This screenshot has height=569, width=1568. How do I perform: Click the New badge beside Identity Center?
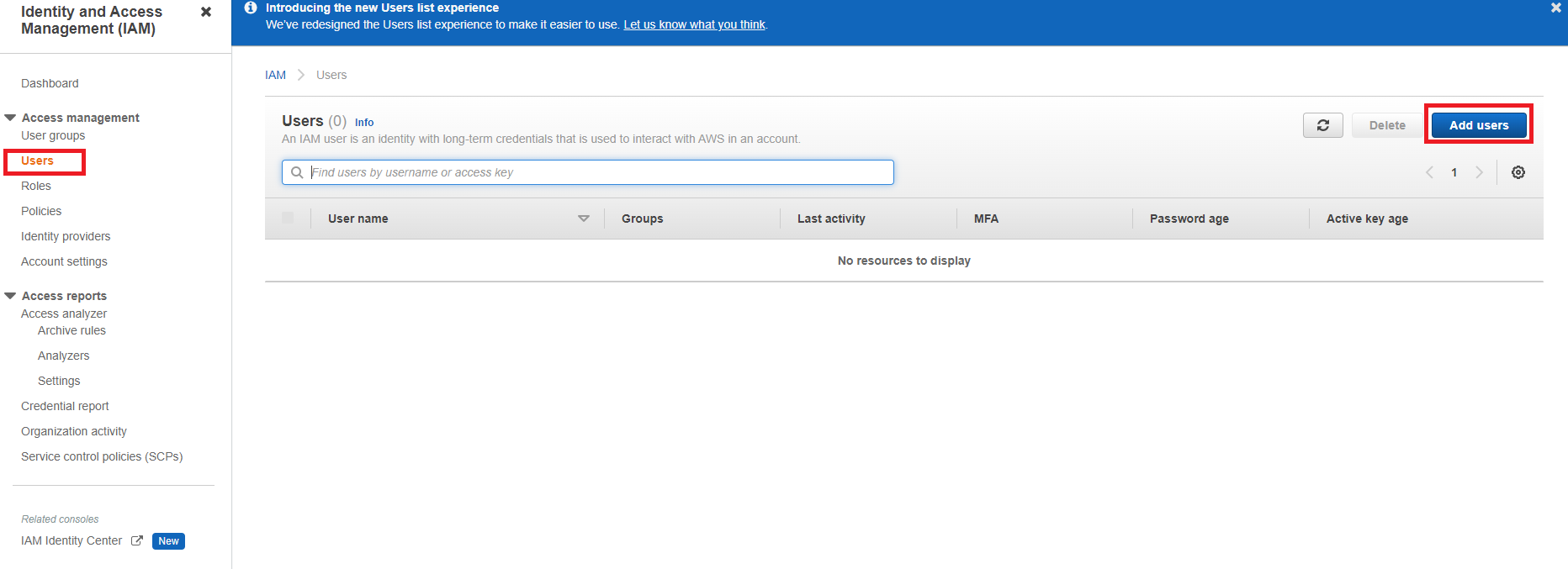point(168,541)
